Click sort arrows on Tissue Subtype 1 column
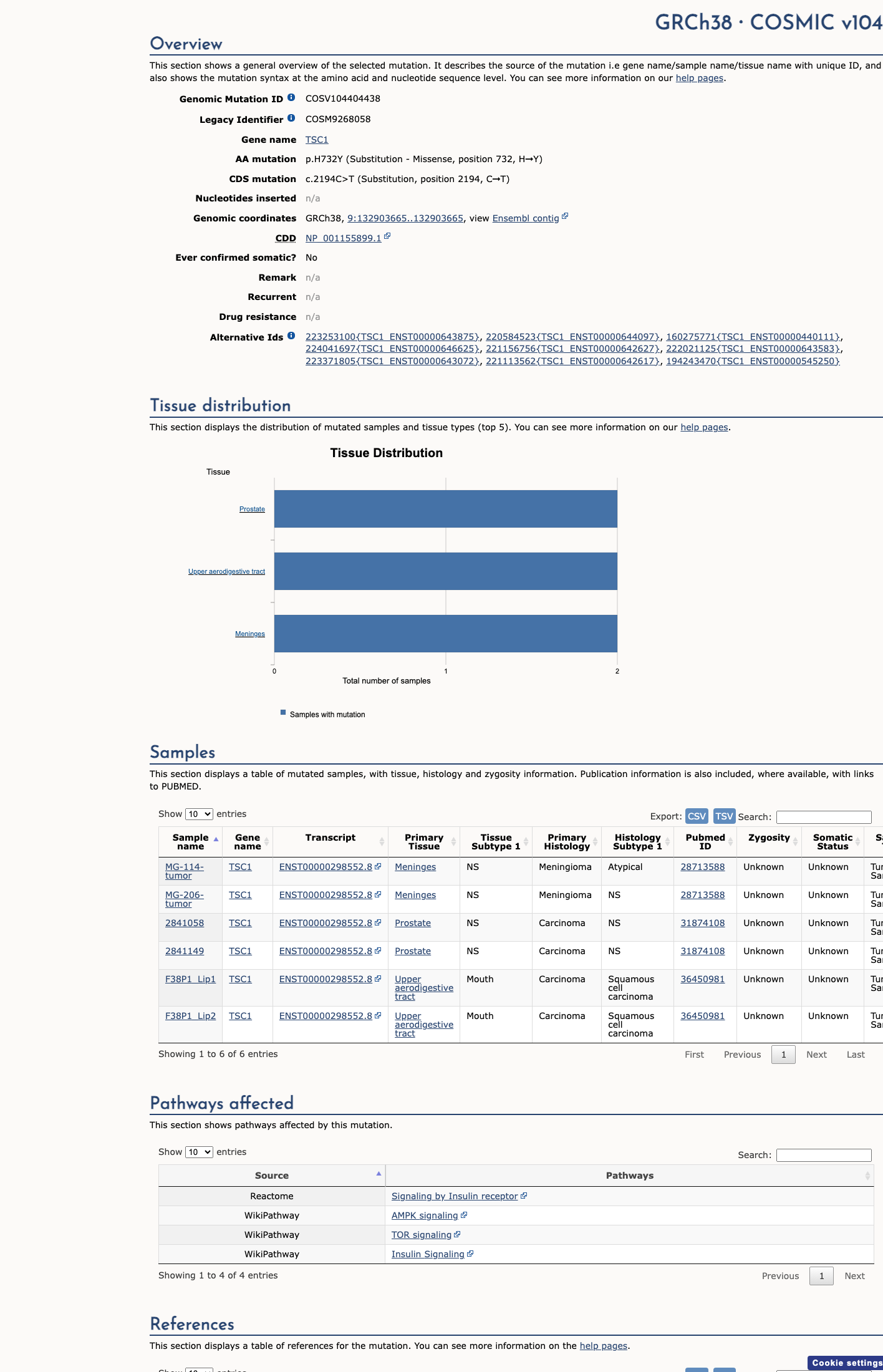 coord(526,842)
